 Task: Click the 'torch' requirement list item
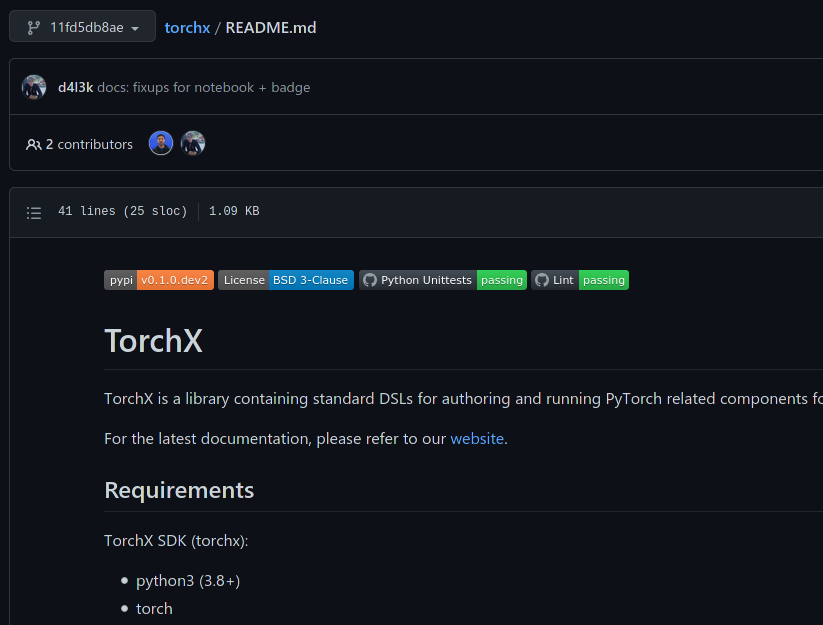(x=154, y=609)
